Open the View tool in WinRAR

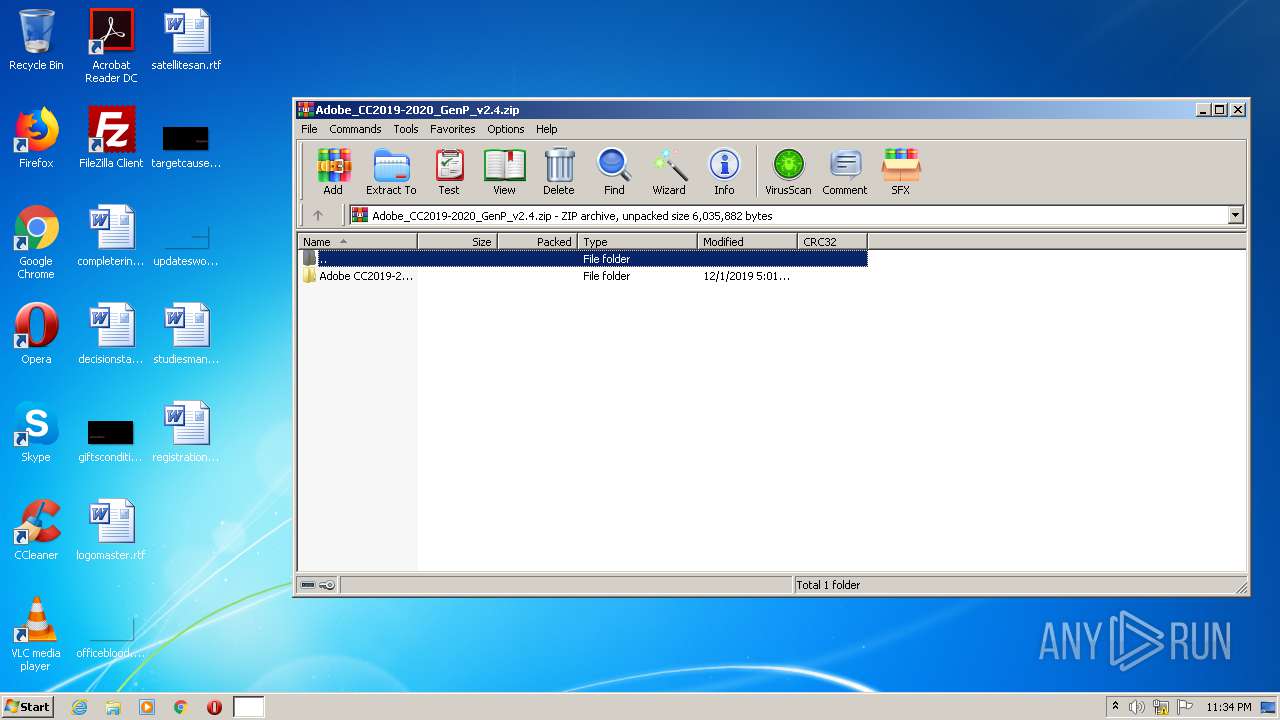click(504, 172)
